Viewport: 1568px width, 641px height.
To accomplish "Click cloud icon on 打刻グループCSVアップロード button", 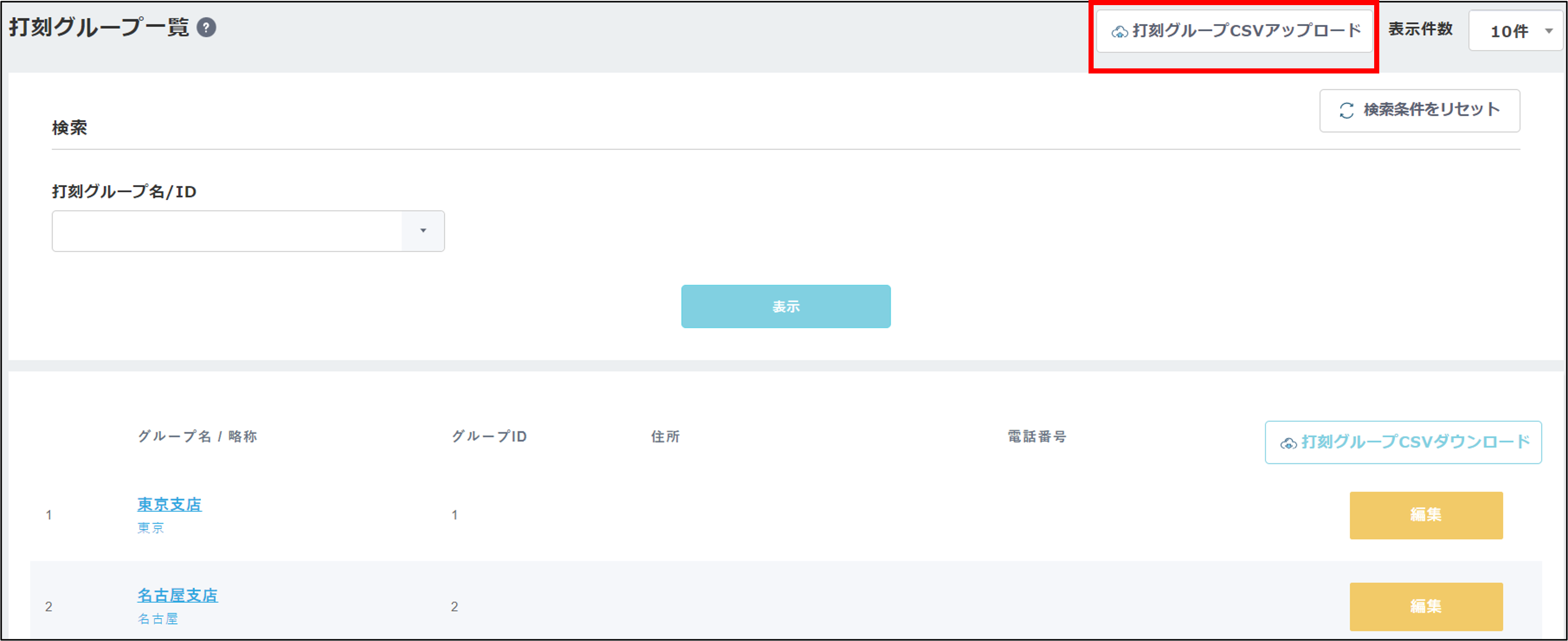I will (x=1120, y=32).
